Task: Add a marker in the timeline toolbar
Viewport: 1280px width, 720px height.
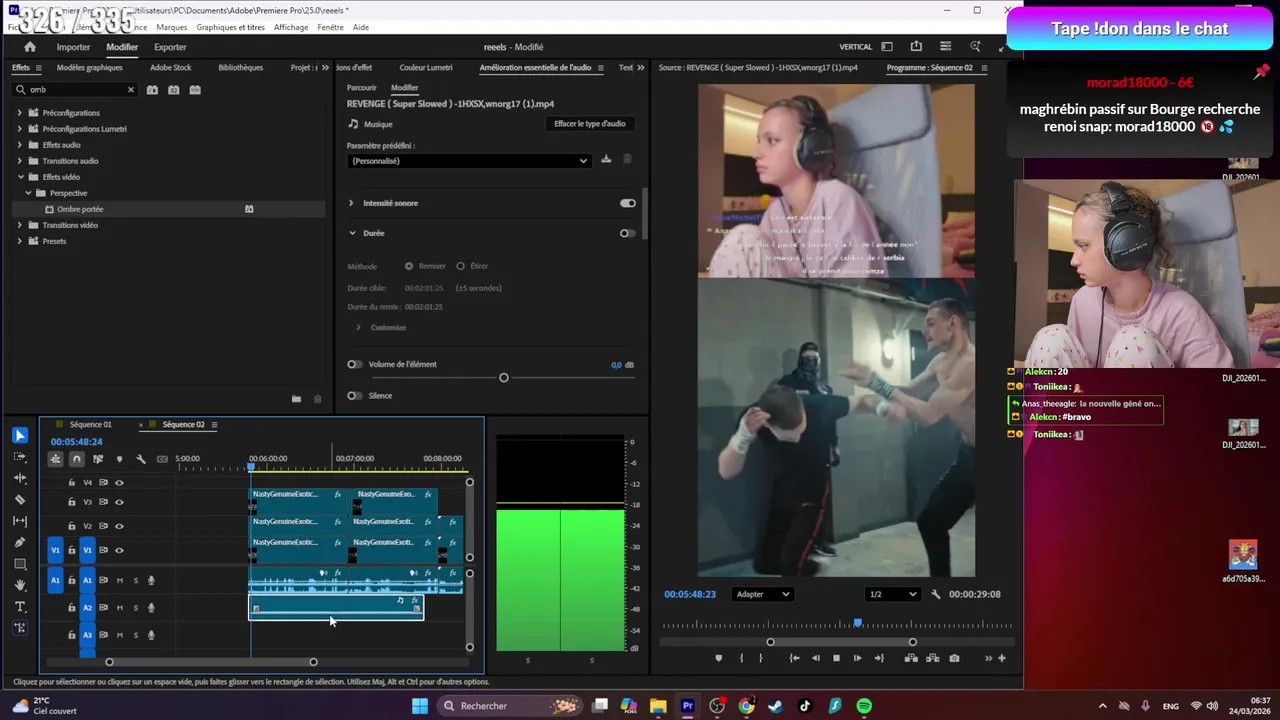Action: click(x=119, y=459)
